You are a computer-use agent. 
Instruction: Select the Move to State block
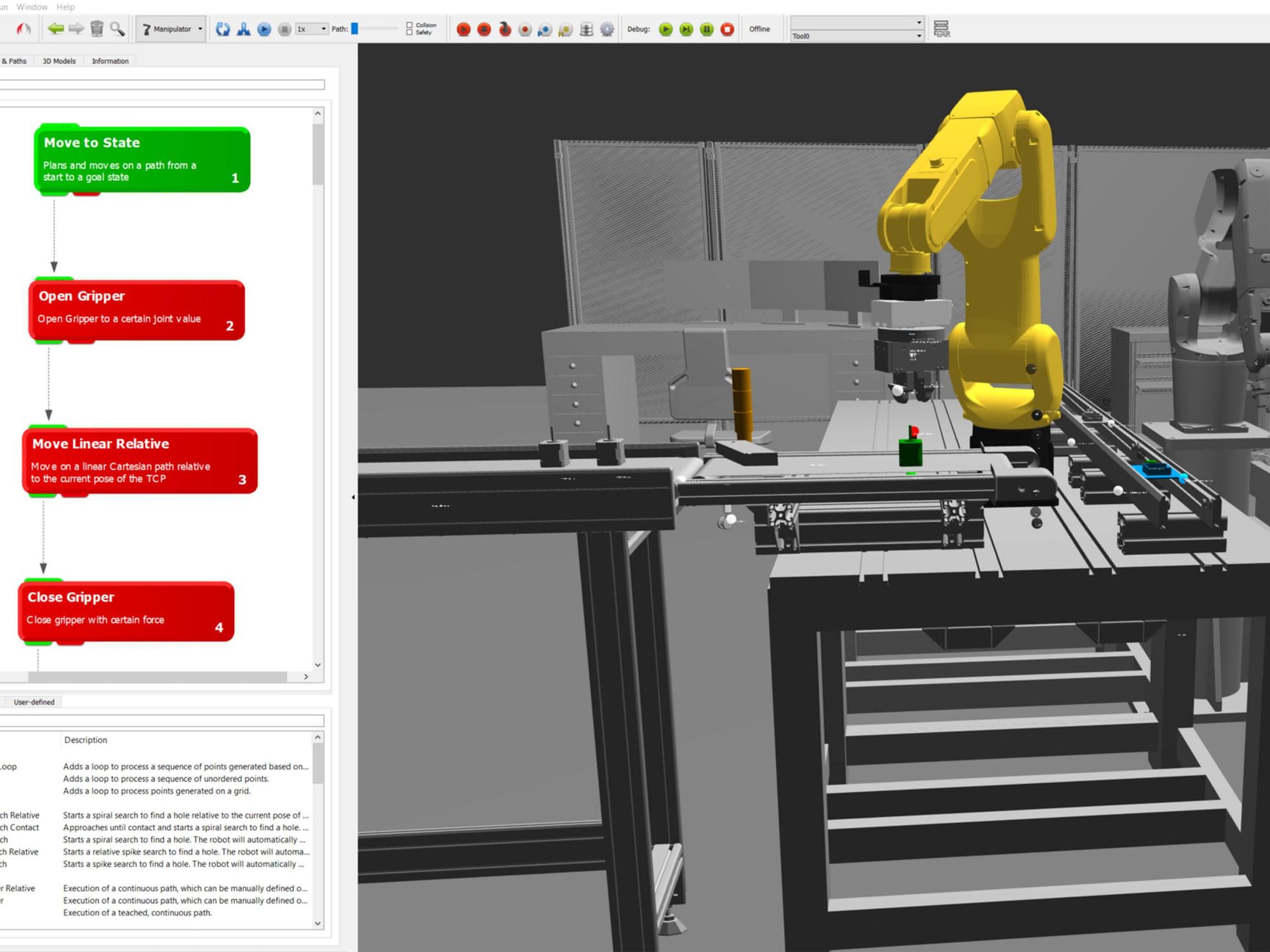142,159
